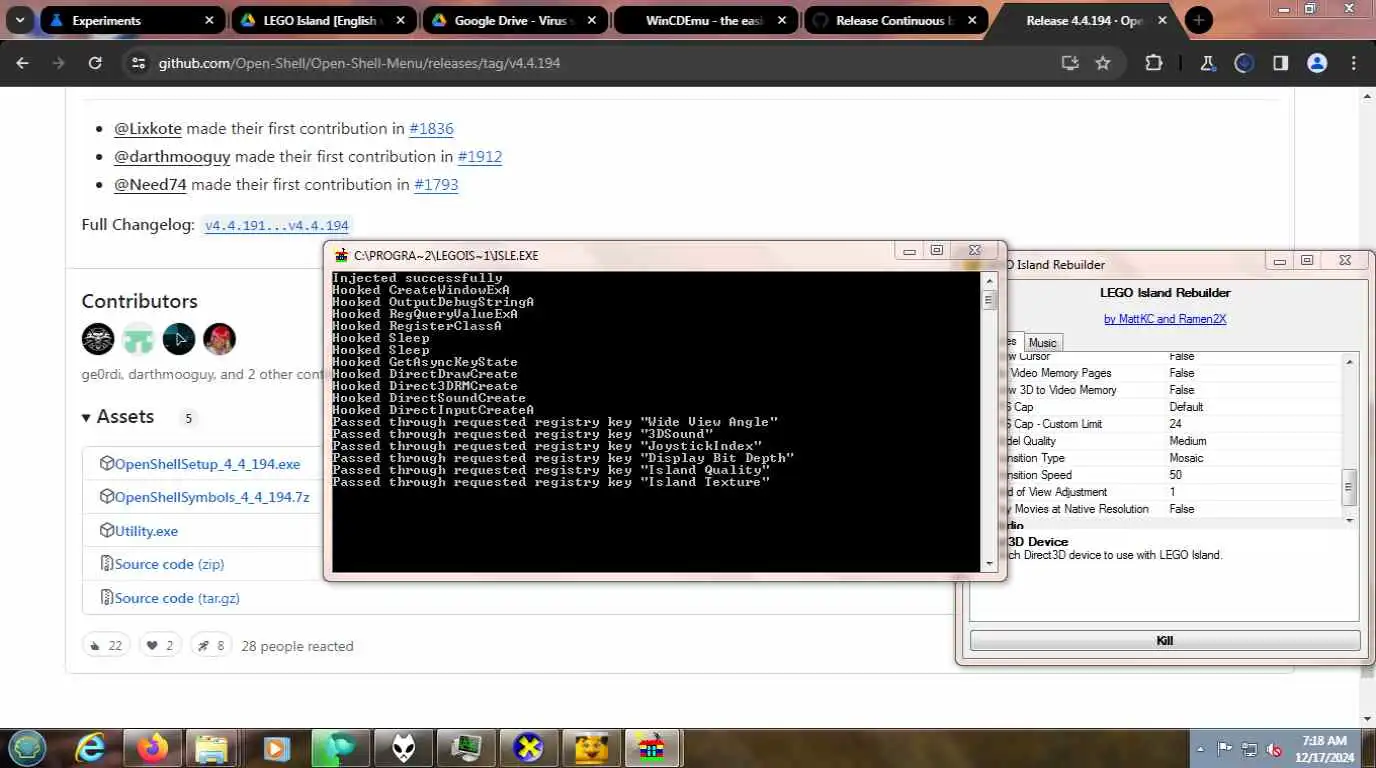Switch to the Google Drive tab
The image size is (1376, 768).
[515, 20]
